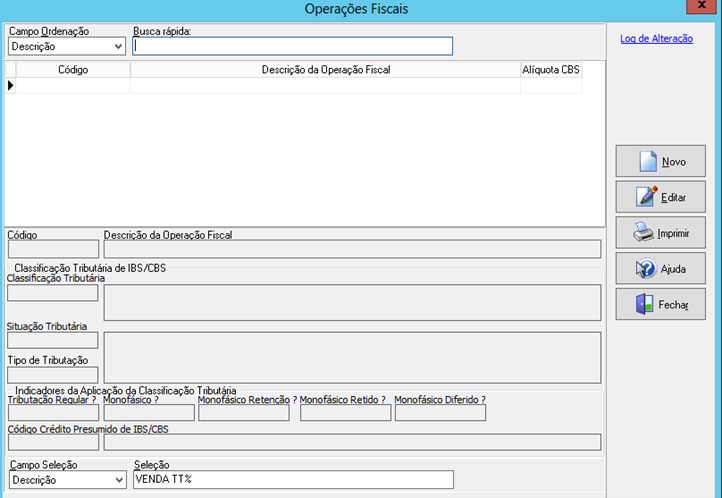
Task: Click Descrição da Operação Fiscal column header
Action: pos(325,70)
